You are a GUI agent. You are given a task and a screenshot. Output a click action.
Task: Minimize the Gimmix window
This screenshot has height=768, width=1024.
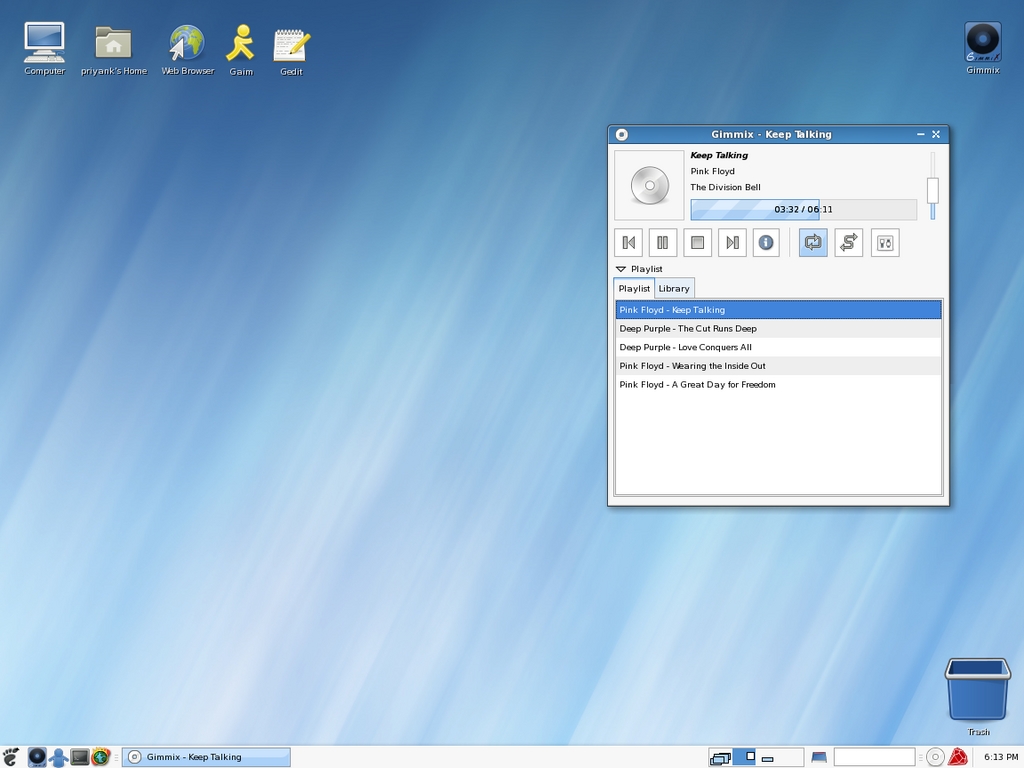click(x=921, y=134)
